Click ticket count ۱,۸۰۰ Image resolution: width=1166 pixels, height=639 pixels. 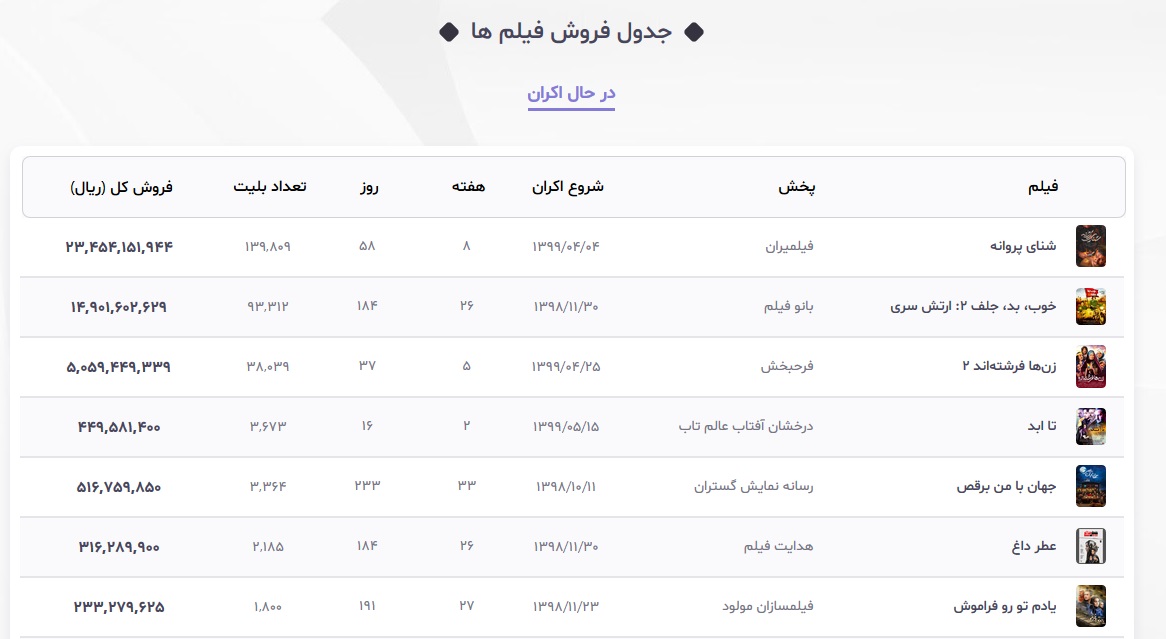(268, 607)
